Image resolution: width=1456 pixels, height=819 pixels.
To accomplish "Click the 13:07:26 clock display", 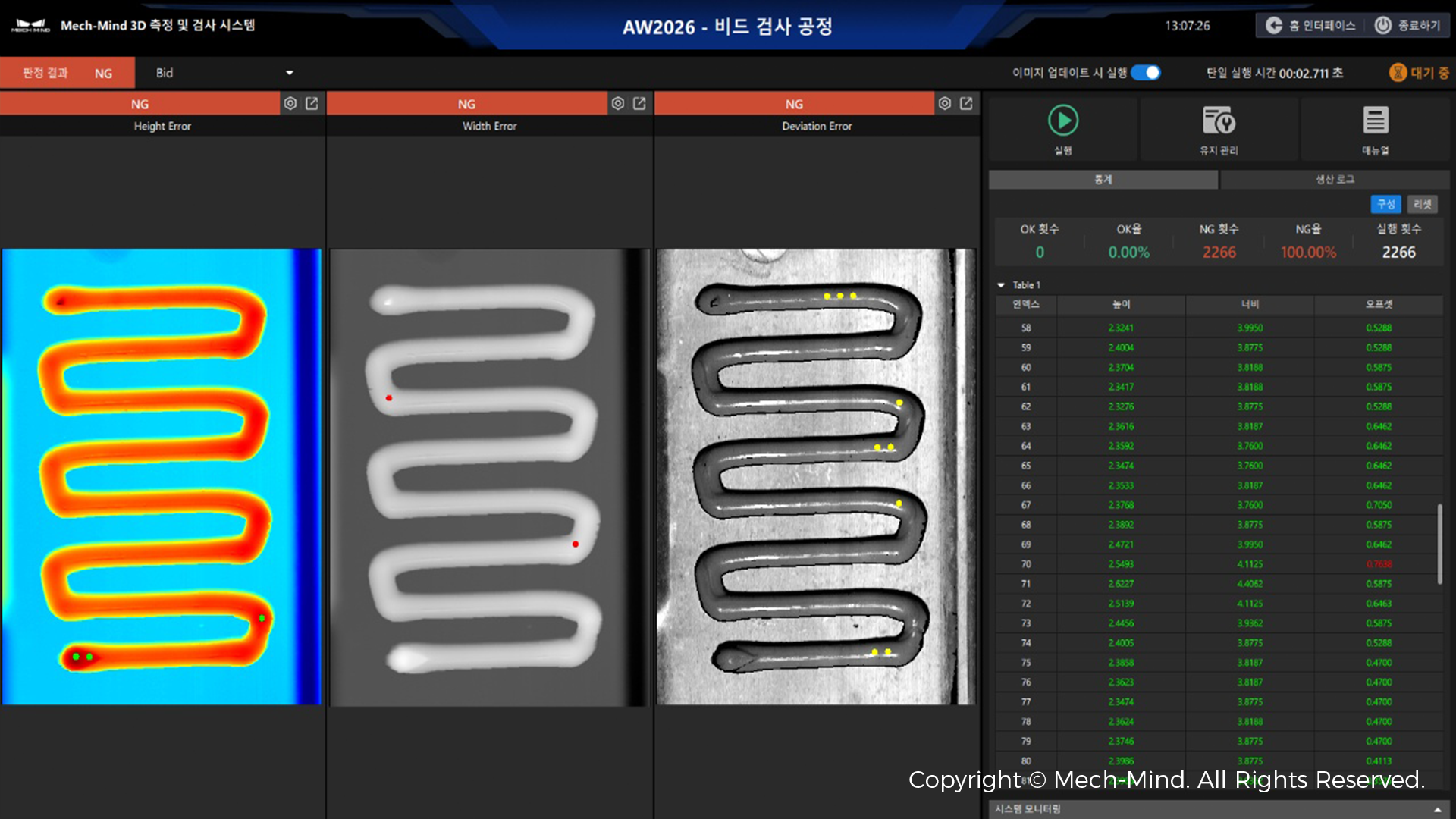I will pos(1188,26).
